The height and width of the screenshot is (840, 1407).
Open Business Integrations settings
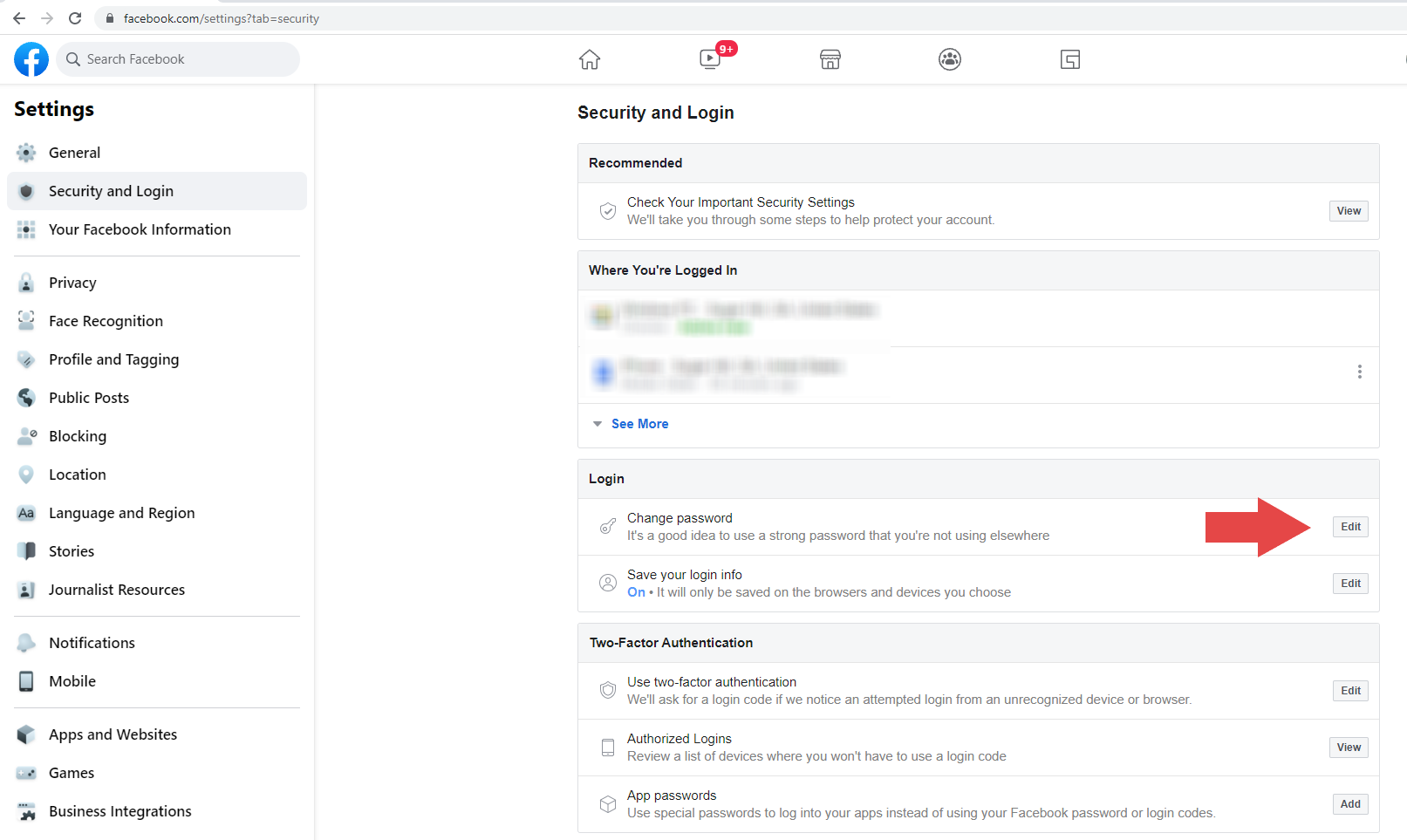point(157,811)
